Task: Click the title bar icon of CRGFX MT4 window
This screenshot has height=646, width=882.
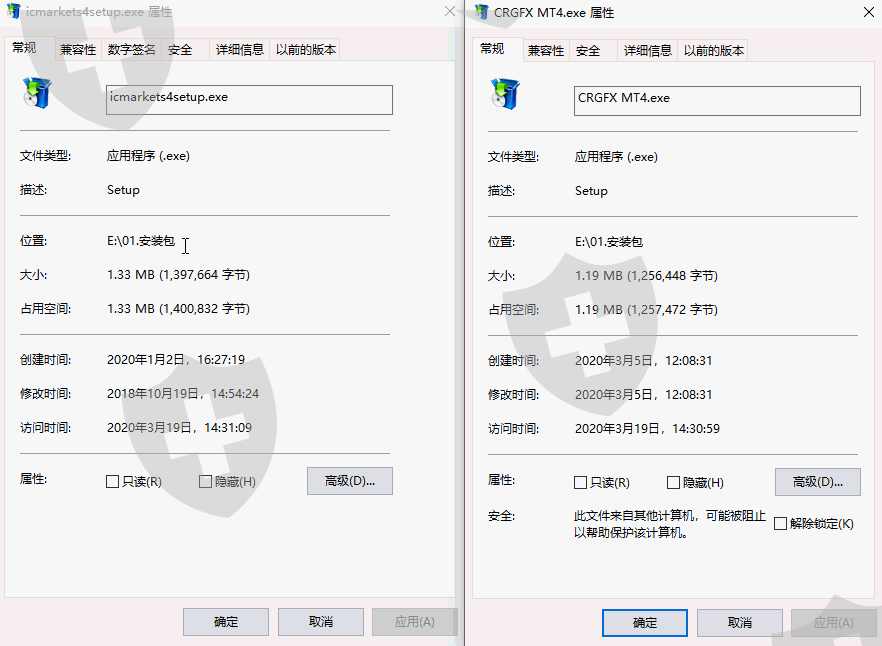Action: coord(482,12)
